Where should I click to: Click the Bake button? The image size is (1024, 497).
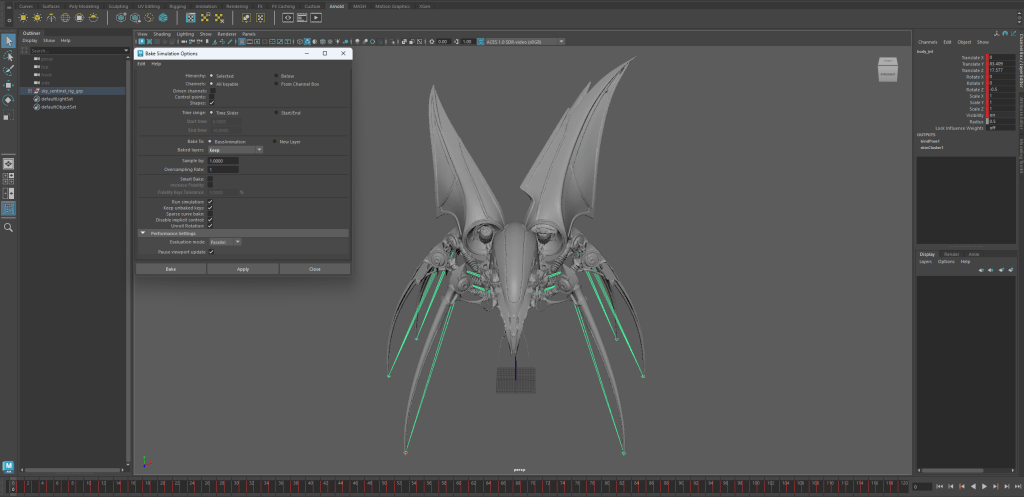pos(171,269)
